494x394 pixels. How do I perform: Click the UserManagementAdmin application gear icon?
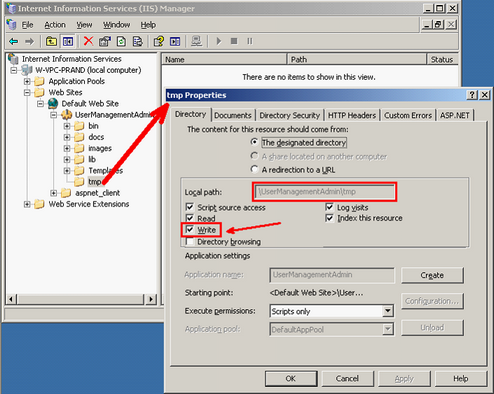coord(66,115)
